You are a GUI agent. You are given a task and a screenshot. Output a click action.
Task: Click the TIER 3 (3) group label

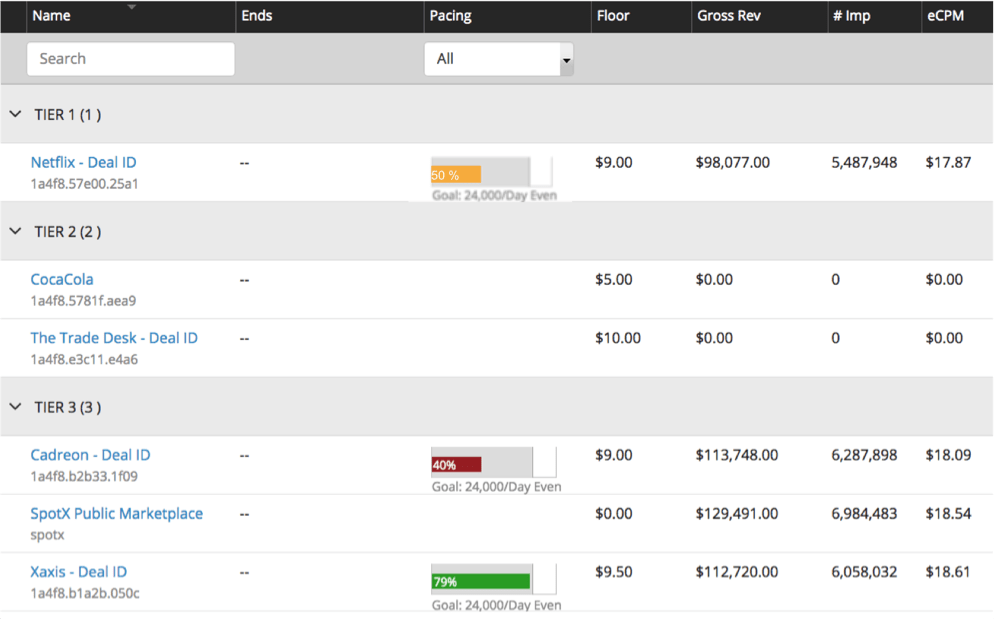pyautogui.click(x=68, y=407)
